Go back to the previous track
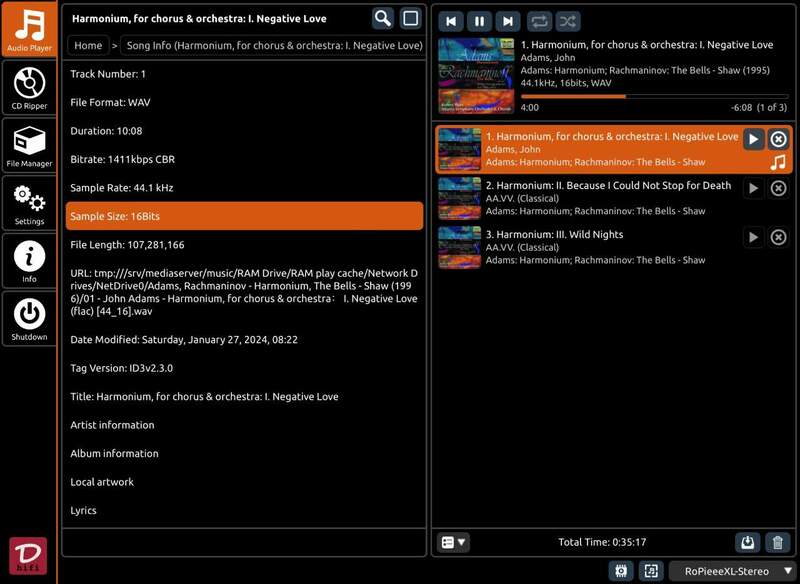 click(451, 21)
